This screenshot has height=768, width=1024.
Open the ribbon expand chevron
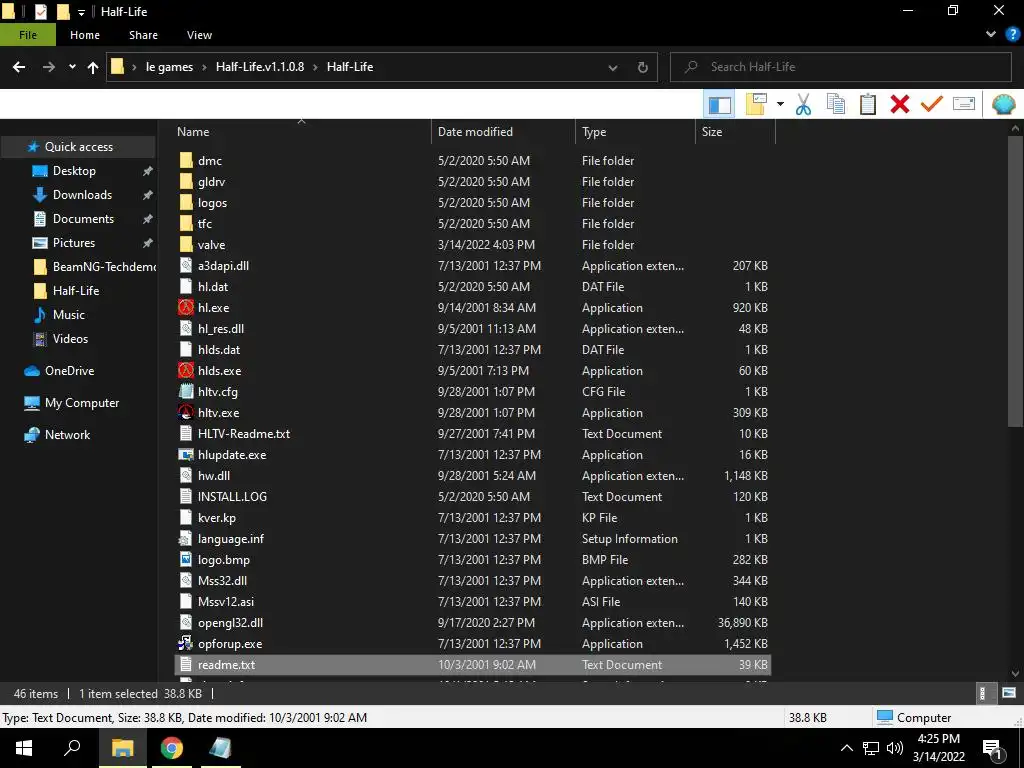point(991,35)
